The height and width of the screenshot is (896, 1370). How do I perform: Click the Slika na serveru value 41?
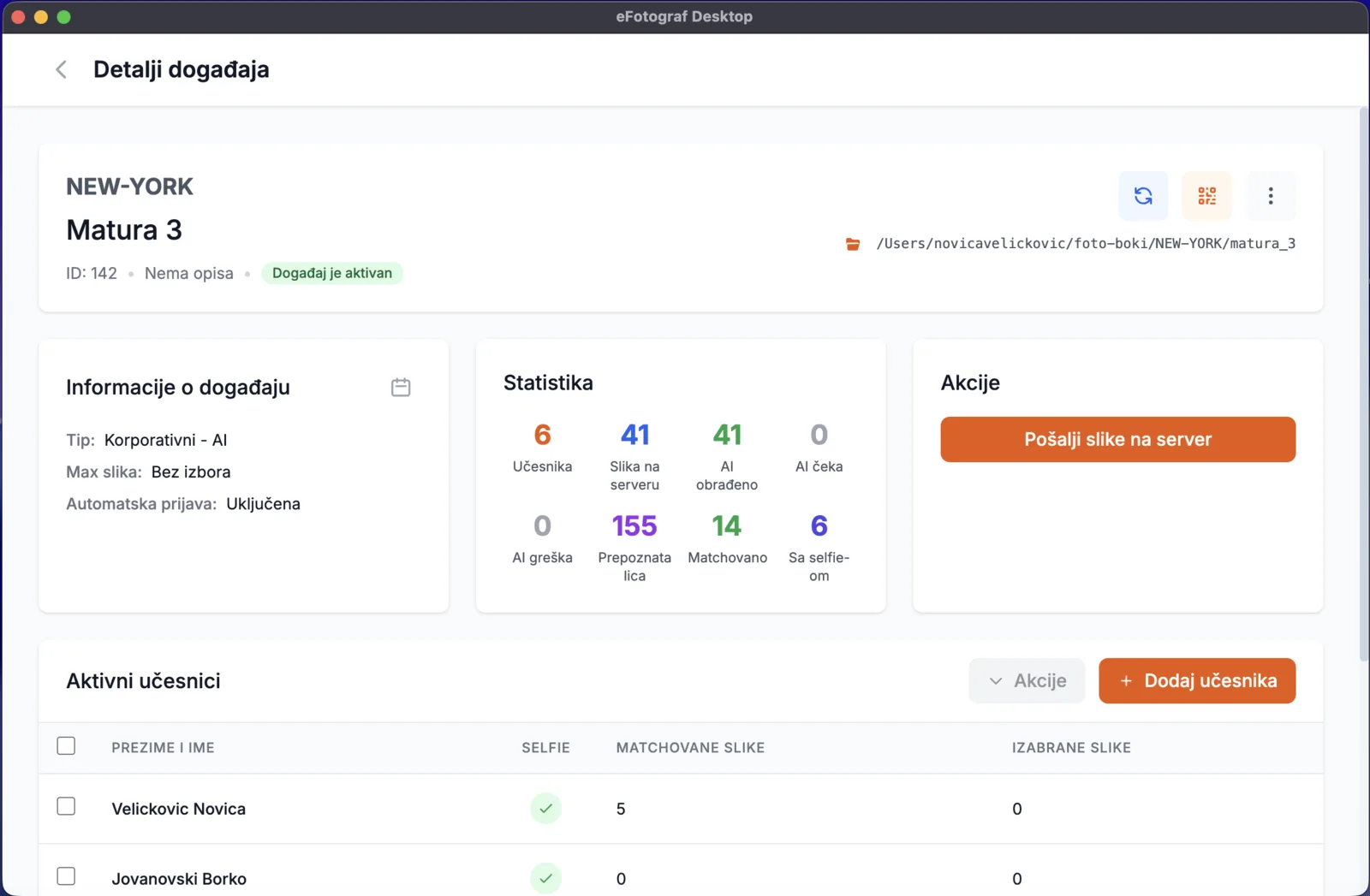pos(634,435)
